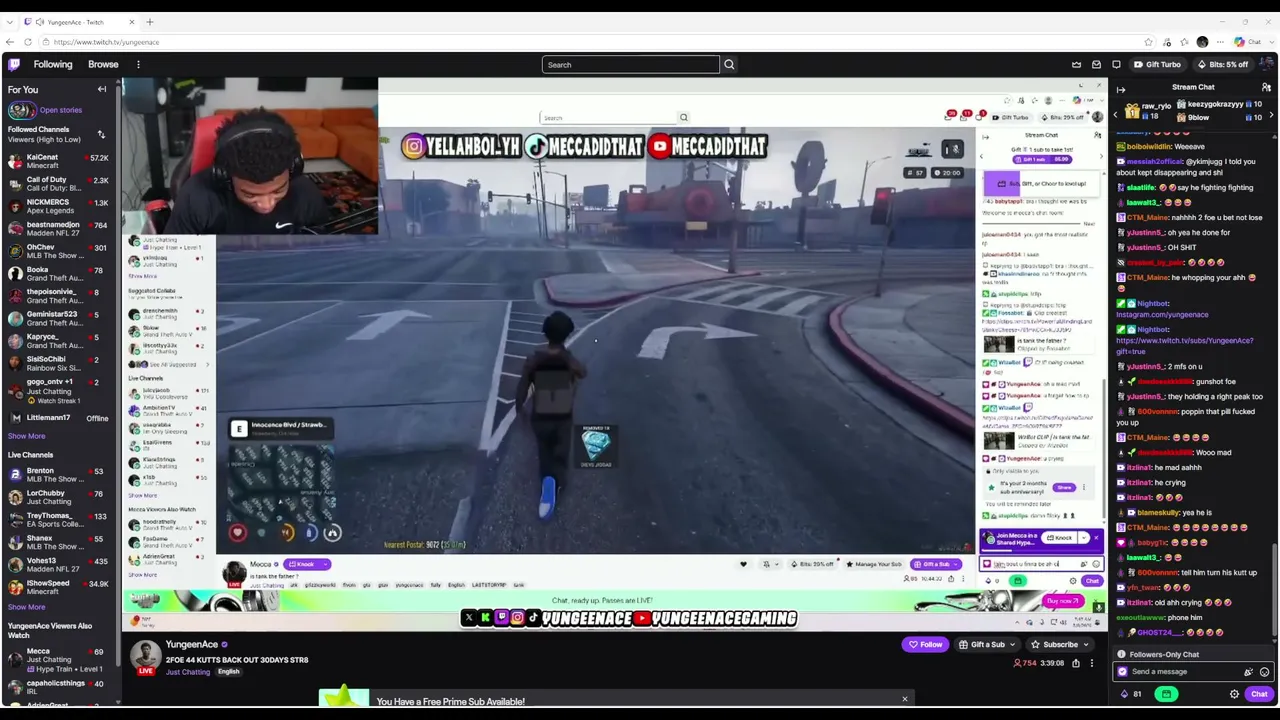Collapse the Stream Chat panel

1120,88
